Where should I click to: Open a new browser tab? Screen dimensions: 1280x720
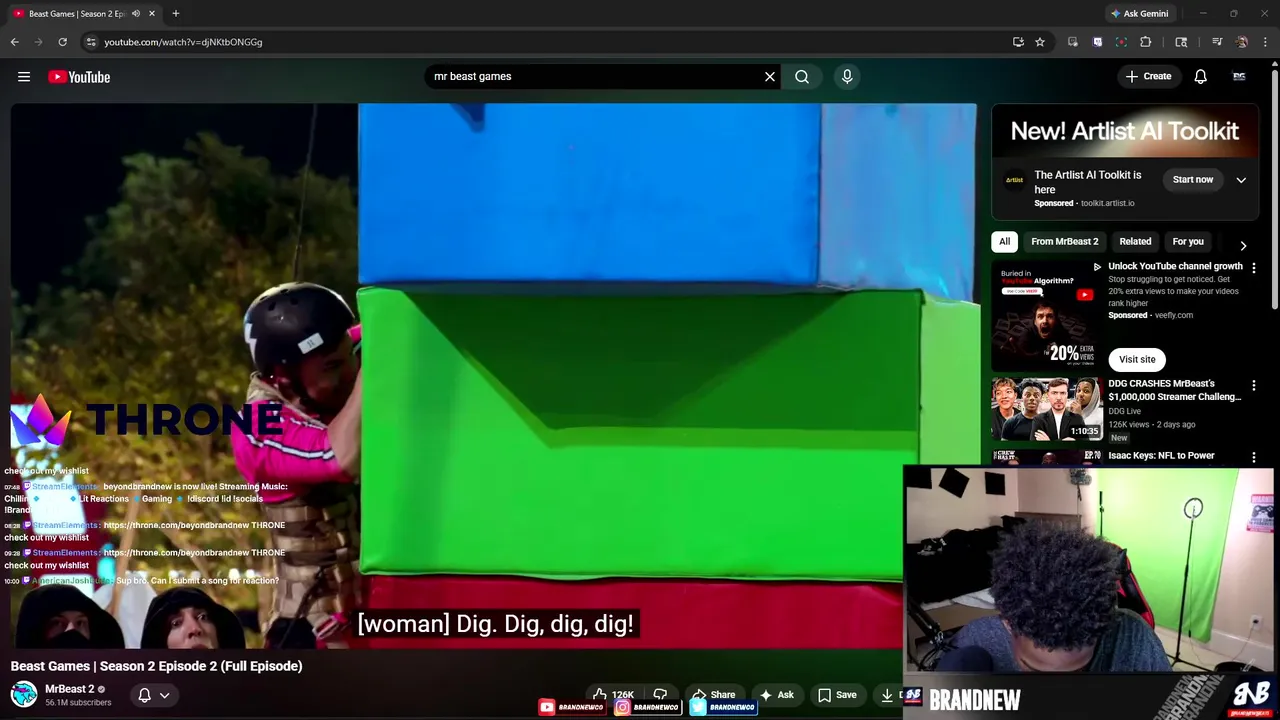tap(176, 14)
